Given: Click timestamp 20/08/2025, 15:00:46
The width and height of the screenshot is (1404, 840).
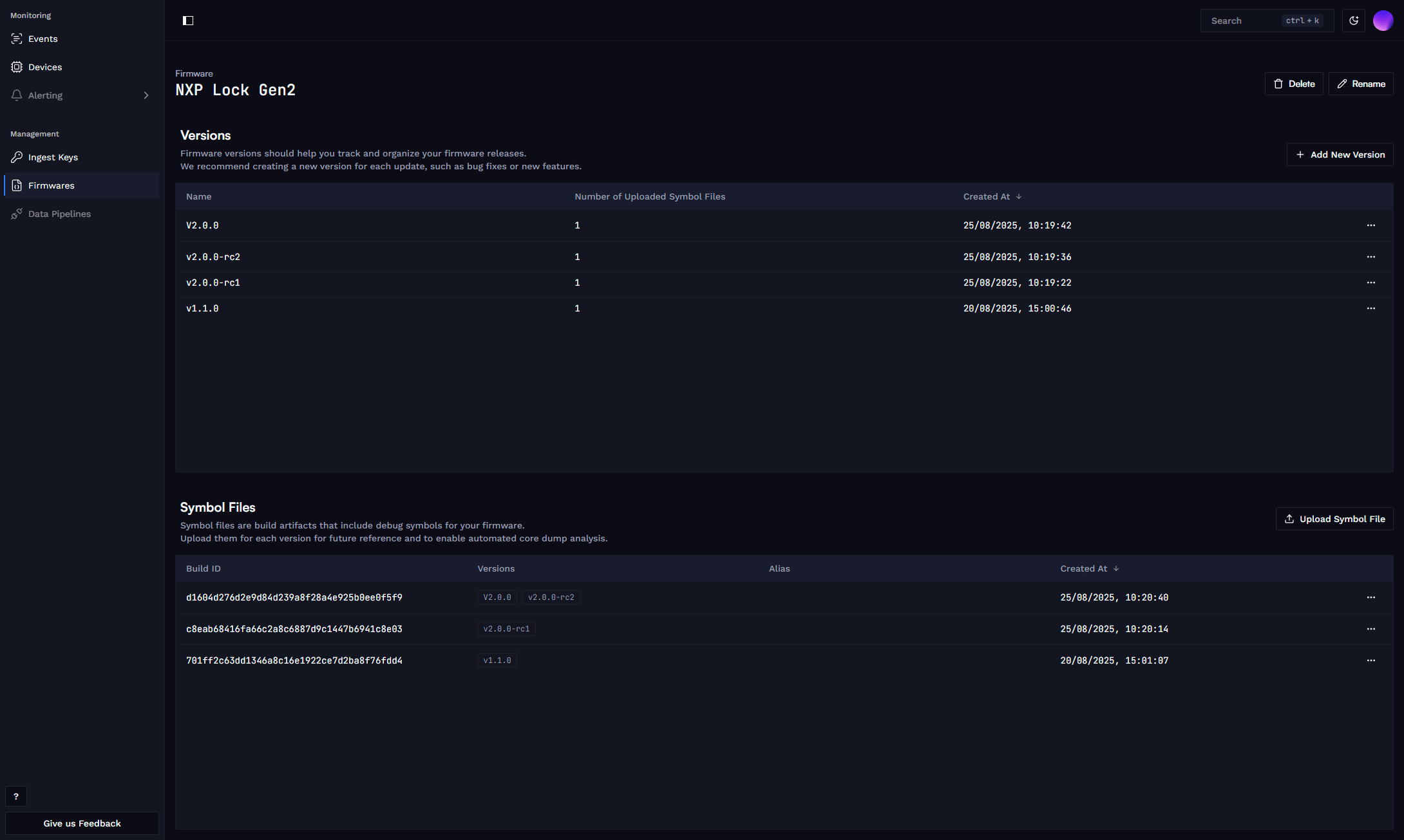Looking at the screenshot, I should tap(1018, 308).
